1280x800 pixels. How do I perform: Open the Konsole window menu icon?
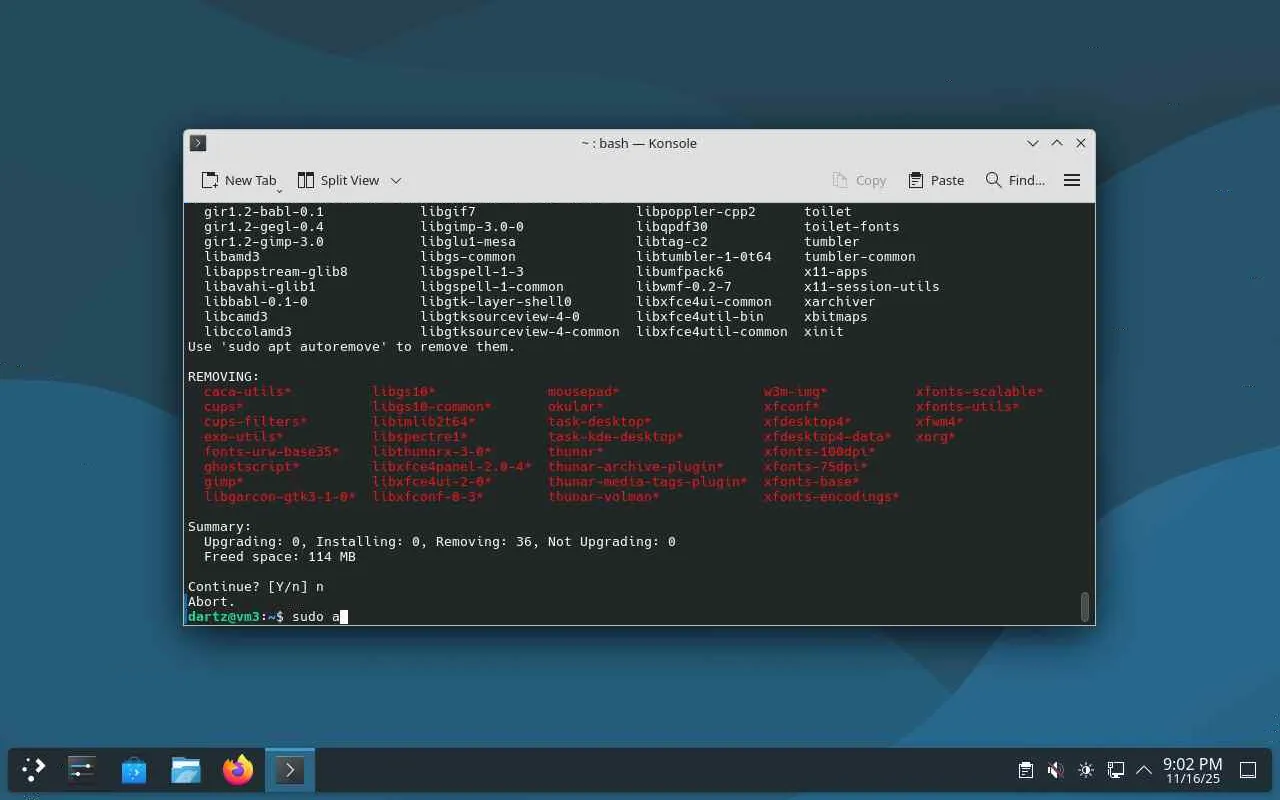coord(198,143)
